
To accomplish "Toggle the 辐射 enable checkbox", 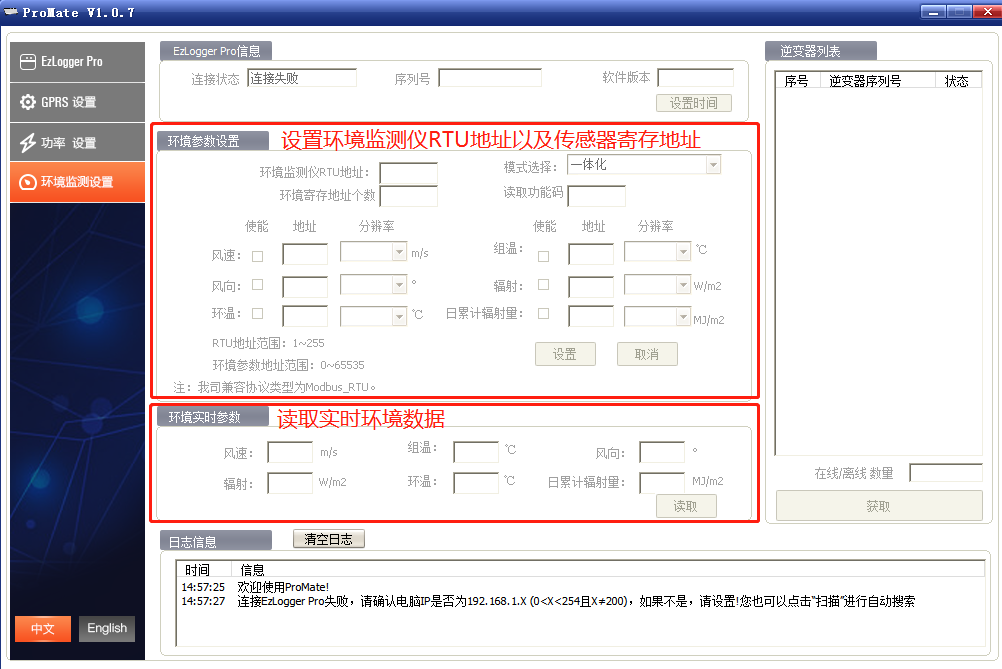I will pyautogui.click(x=543, y=285).
